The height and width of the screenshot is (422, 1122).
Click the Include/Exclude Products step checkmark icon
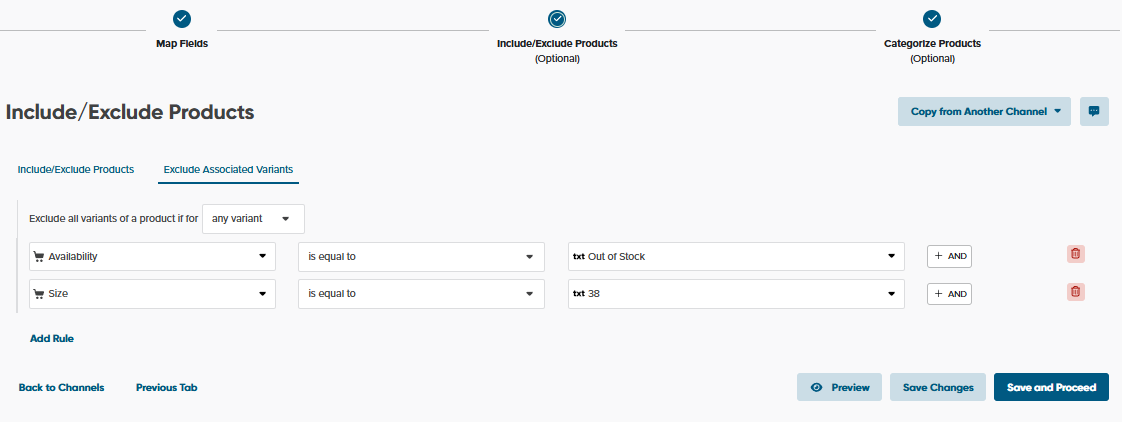point(557,19)
